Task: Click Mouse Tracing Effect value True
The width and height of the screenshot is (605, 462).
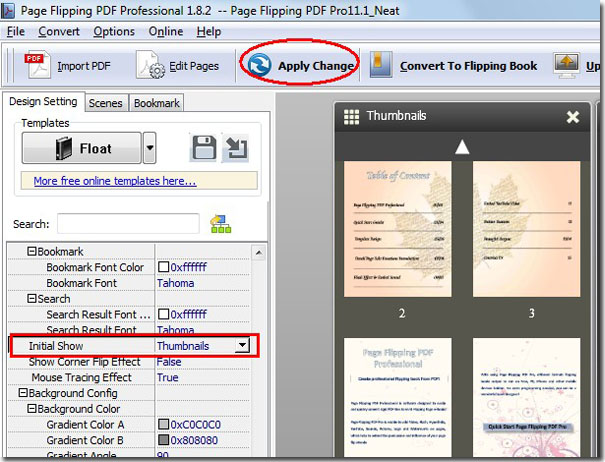Action: (167, 377)
